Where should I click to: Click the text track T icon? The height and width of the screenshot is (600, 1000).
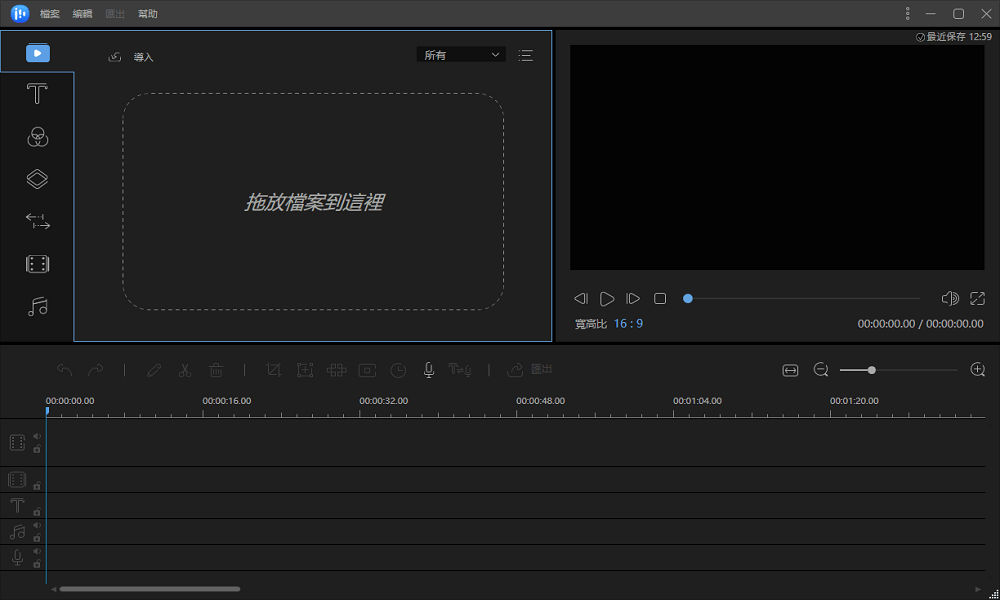pos(17,506)
